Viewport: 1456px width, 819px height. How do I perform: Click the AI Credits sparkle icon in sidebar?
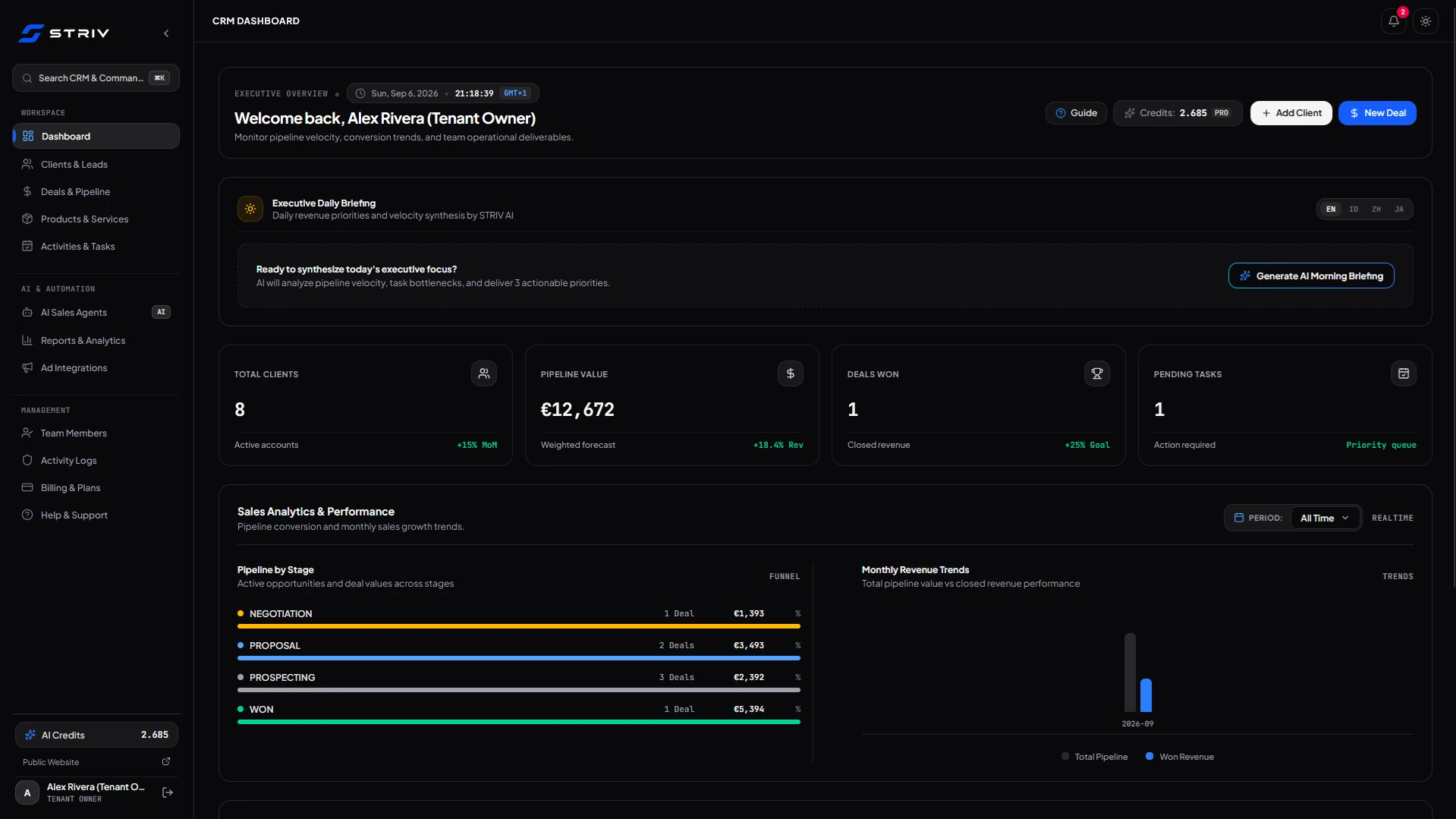(x=30, y=736)
